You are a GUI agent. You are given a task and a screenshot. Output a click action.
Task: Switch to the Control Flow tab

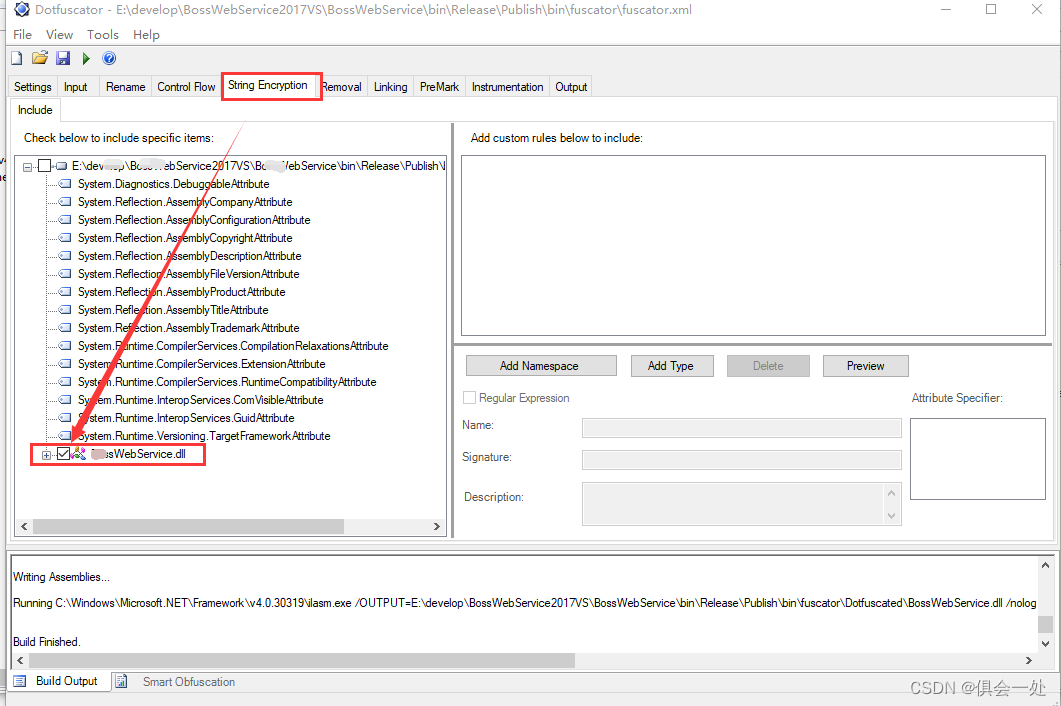coord(186,87)
